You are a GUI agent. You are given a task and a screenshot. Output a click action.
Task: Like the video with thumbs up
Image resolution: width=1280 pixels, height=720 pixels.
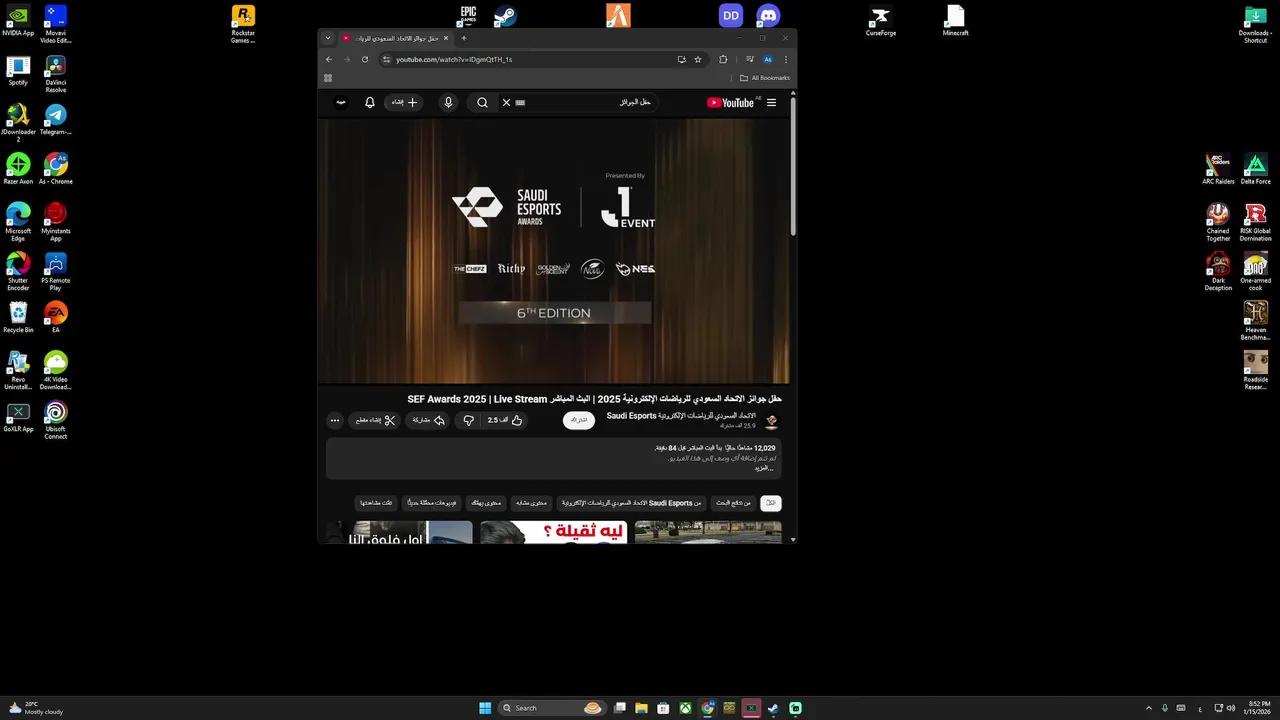[x=505, y=420]
